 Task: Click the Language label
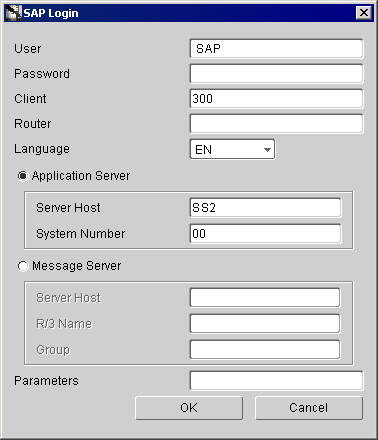(x=42, y=149)
